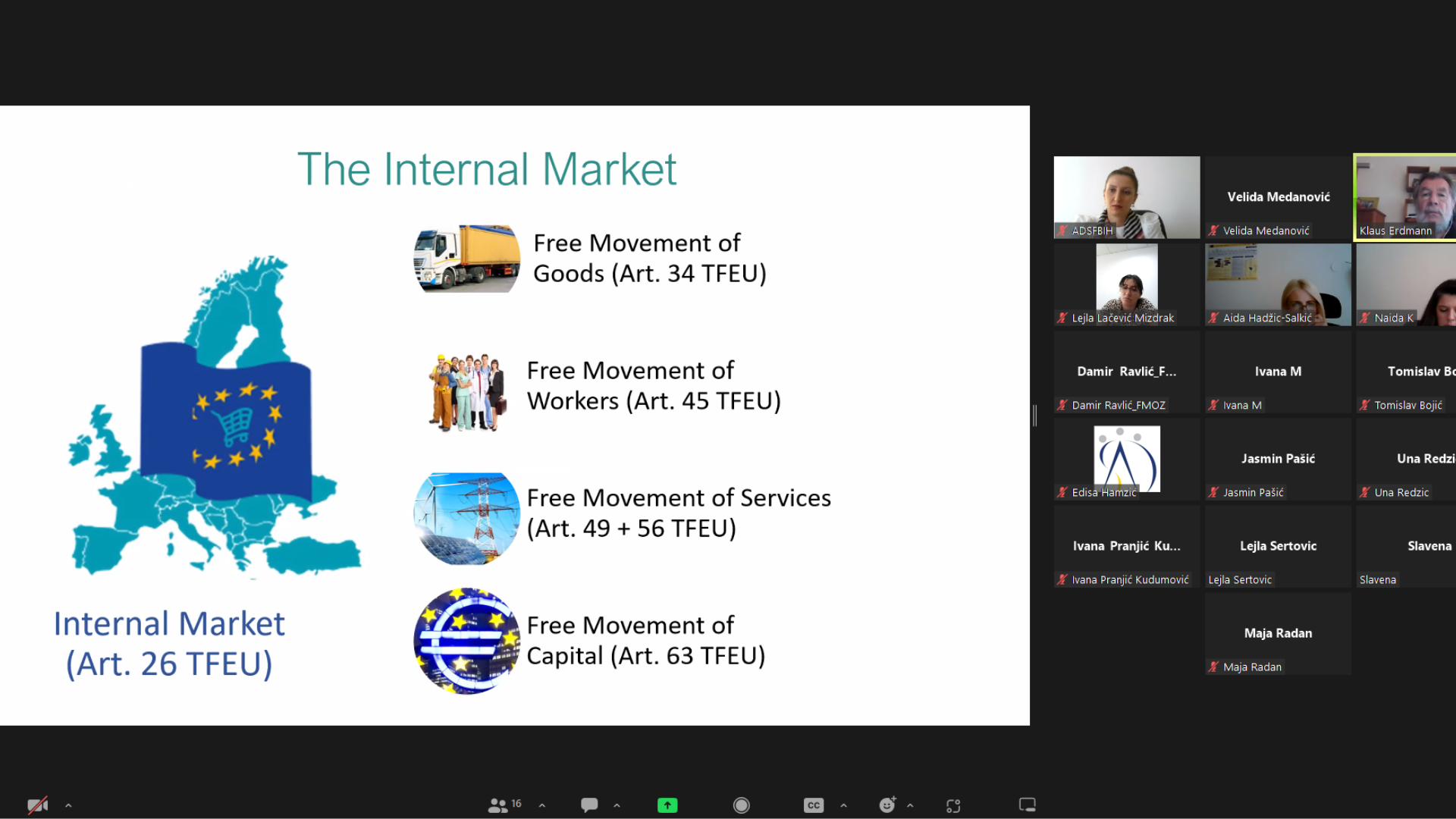Select Tomislav Bojić participant tile
Image resolution: width=1456 pixels, height=819 pixels.
tap(1406, 372)
